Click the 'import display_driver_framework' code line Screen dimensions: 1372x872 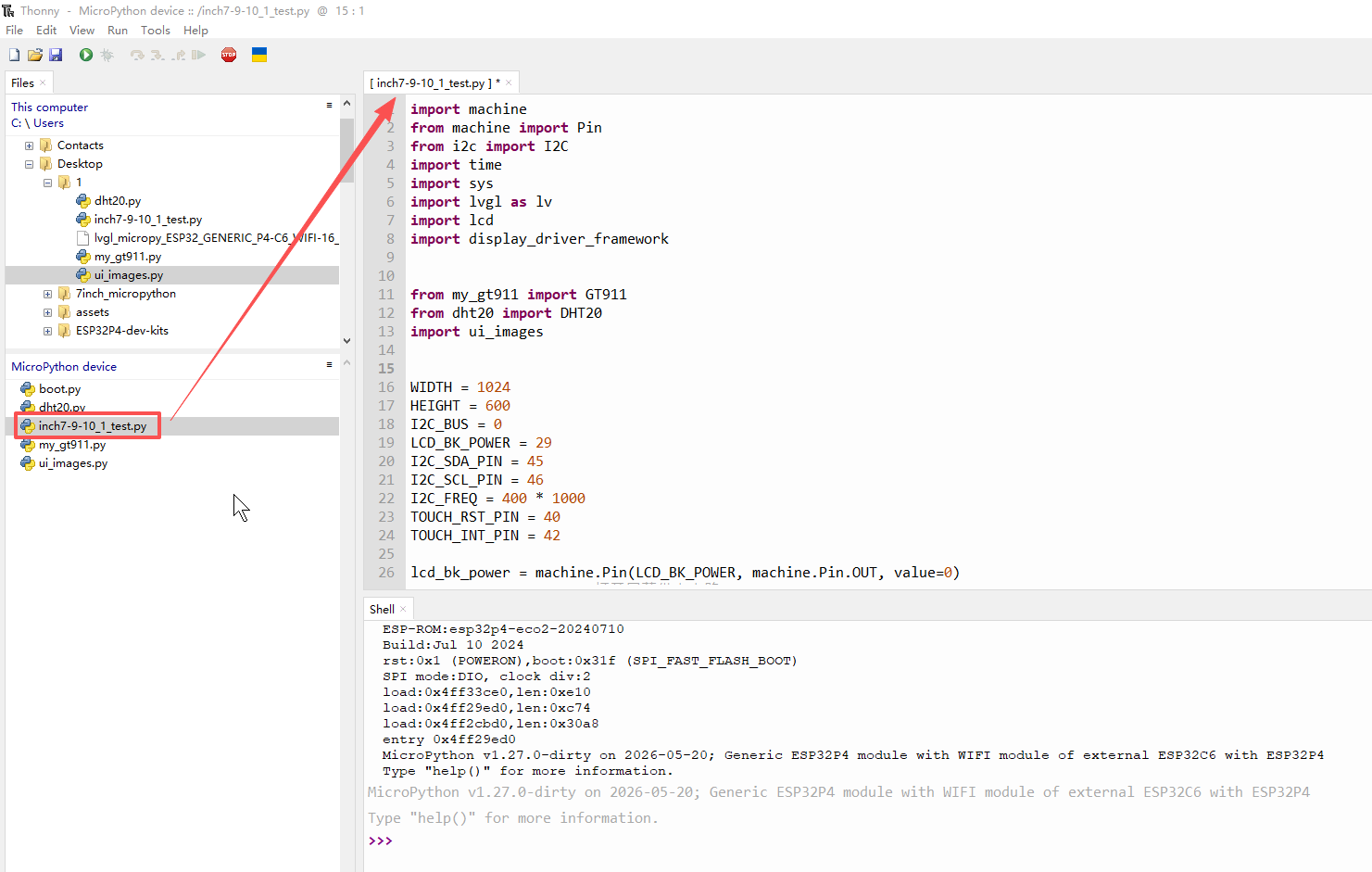(539, 239)
